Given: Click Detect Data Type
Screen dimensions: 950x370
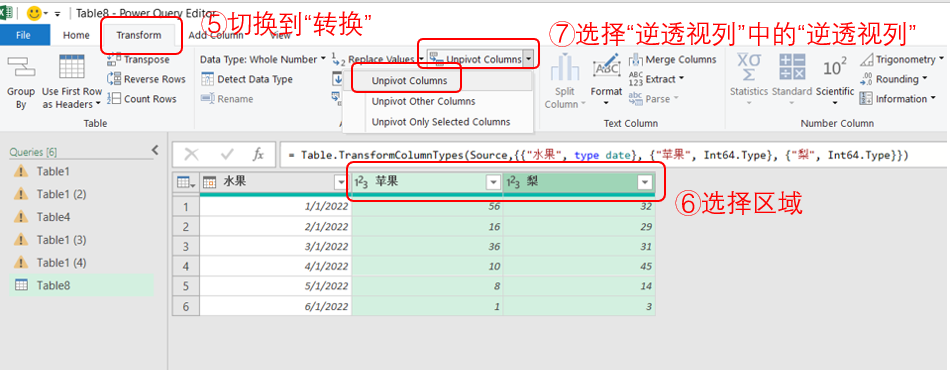Looking at the screenshot, I should (x=247, y=79).
